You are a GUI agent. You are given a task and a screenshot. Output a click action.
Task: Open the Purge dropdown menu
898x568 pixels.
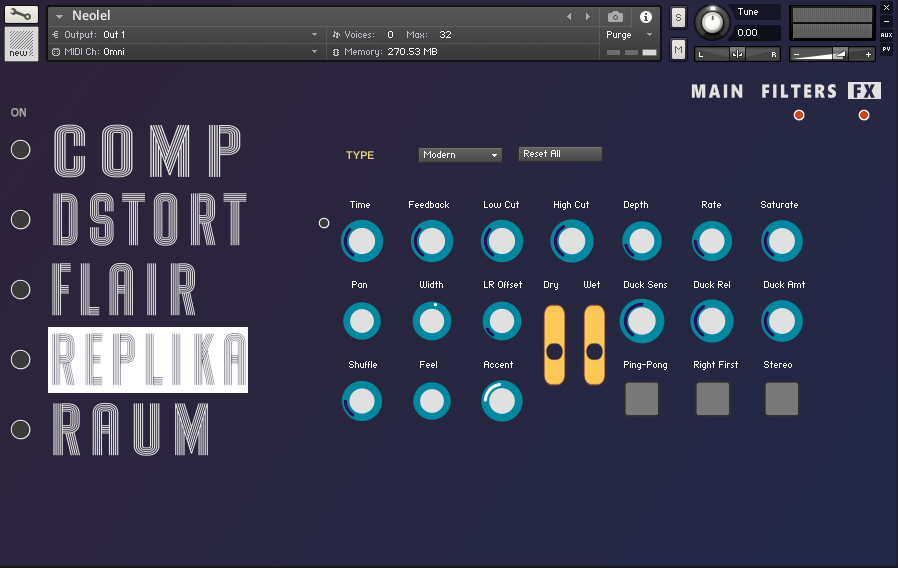click(x=629, y=35)
